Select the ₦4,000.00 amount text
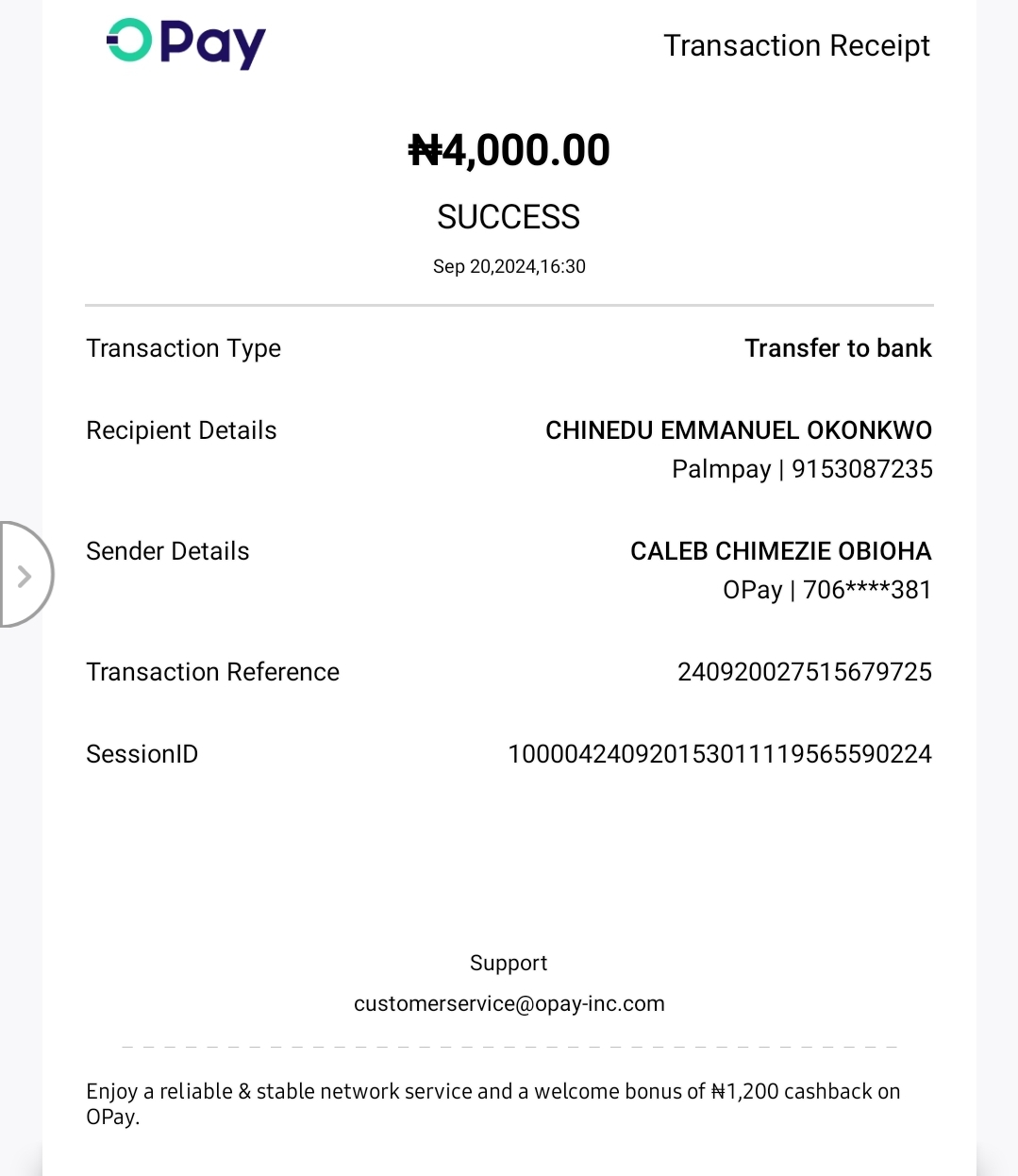1018x1176 pixels. [509, 150]
